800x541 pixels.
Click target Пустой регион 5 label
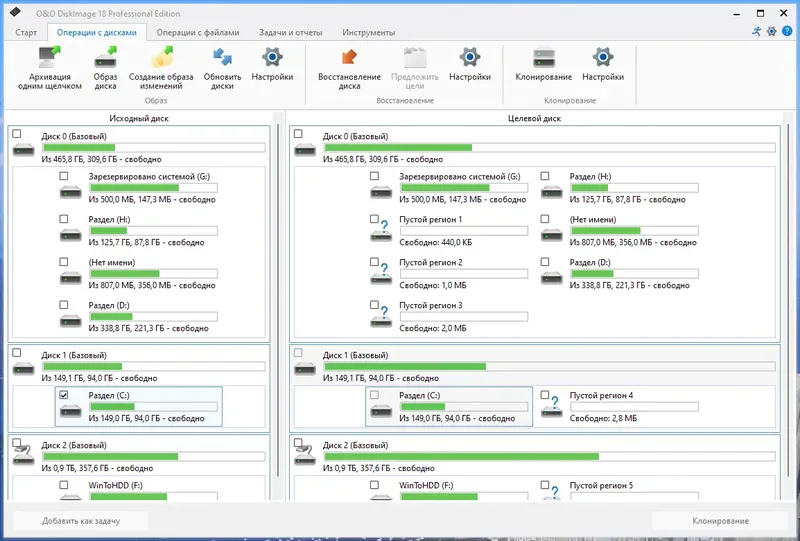coord(601,485)
